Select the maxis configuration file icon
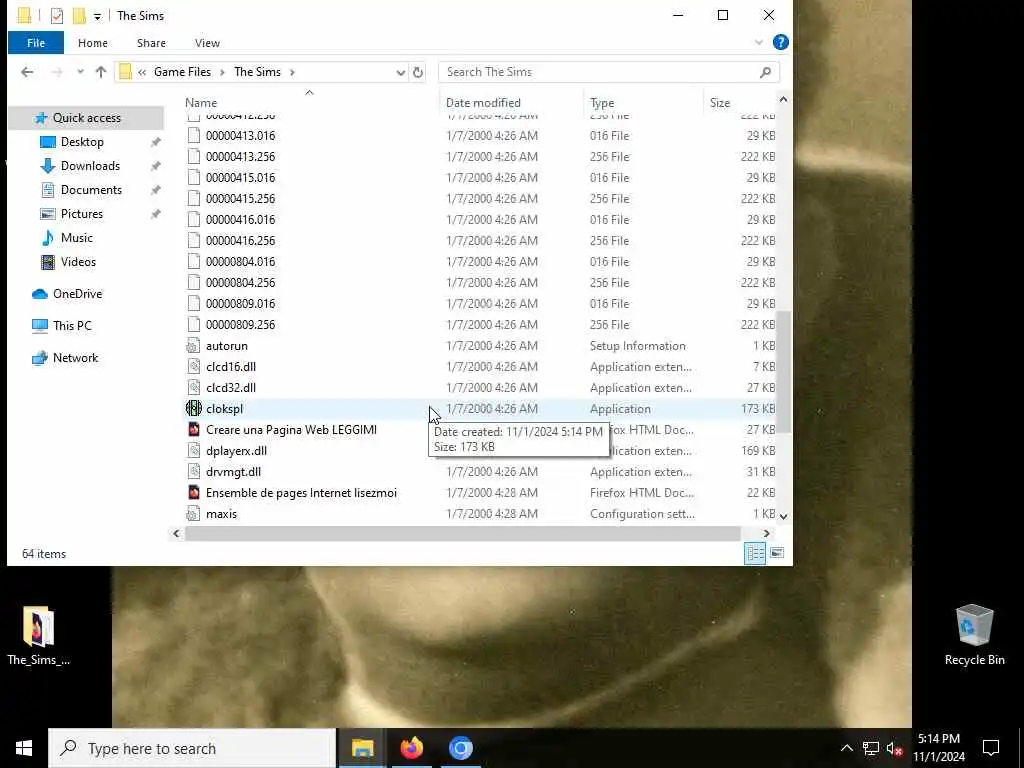 pos(193,514)
